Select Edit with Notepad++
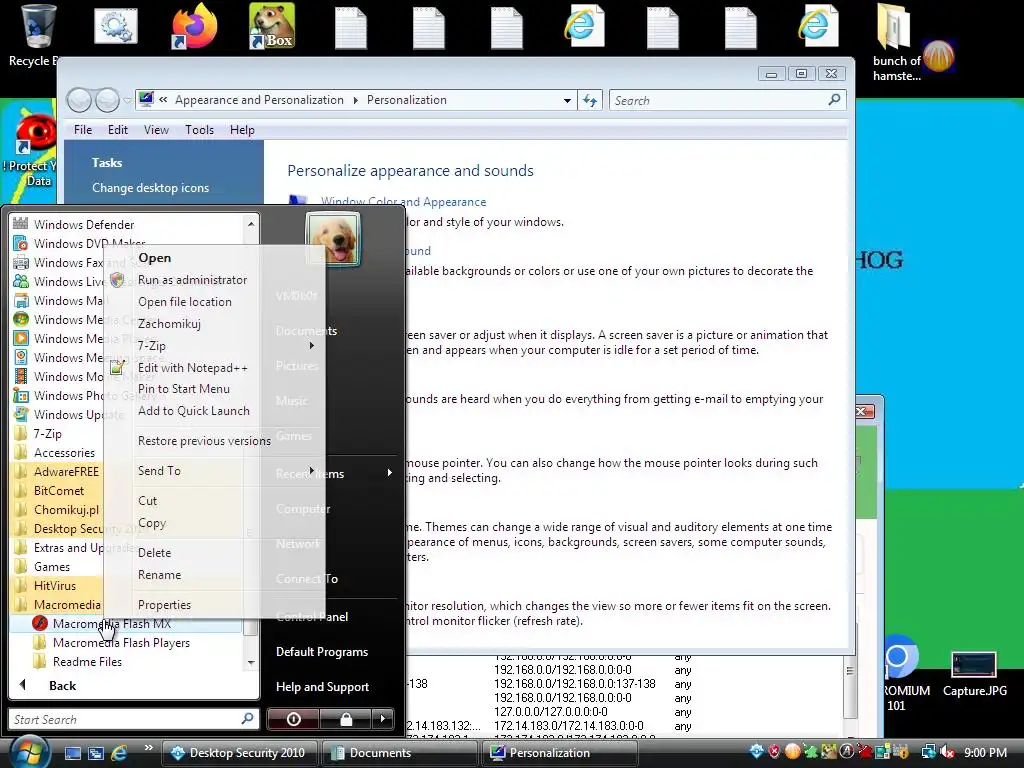This screenshot has height=768, width=1024. (x=193, y=368)
